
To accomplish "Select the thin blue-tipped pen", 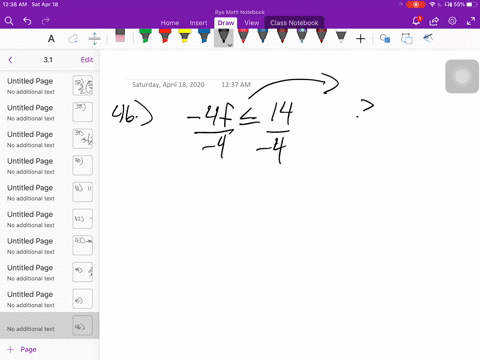I will pos(263,36).
